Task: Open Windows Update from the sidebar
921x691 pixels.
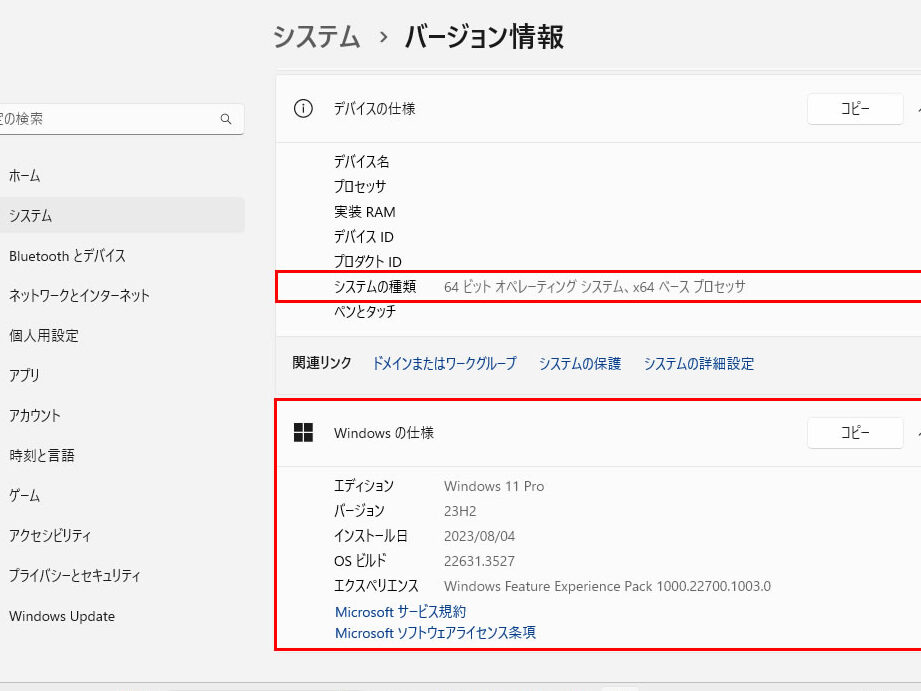Action: [62, 616]
